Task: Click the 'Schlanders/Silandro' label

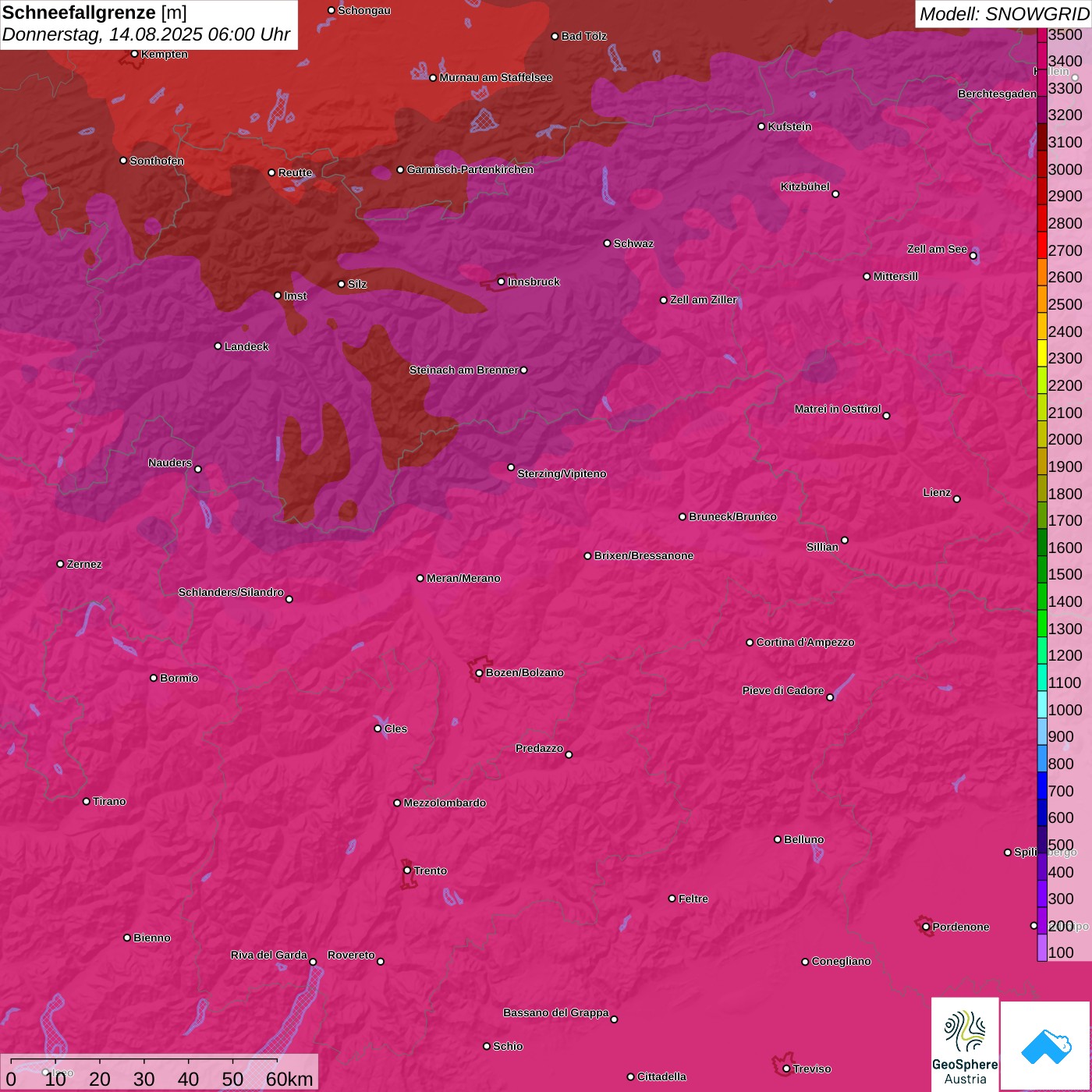Action: coord(231,592)
